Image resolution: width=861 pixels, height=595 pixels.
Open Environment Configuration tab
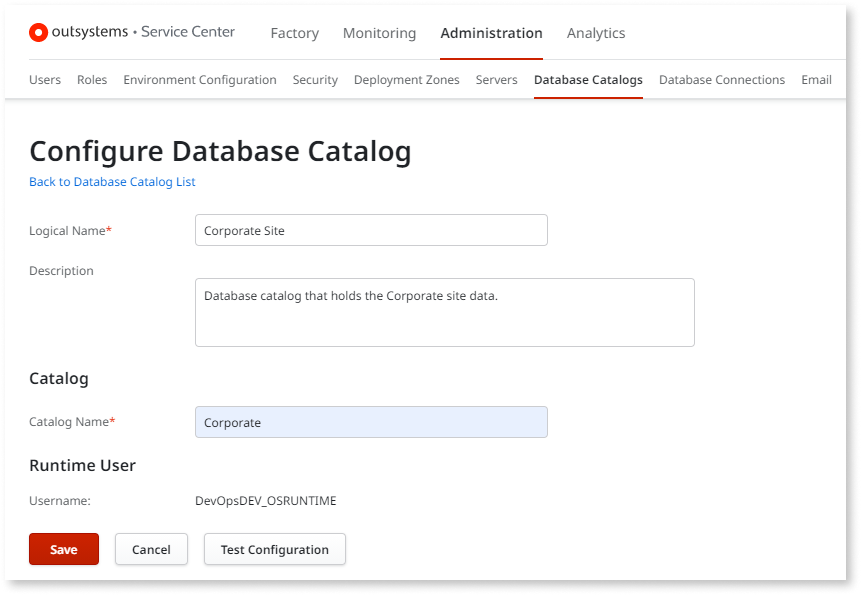[x=200, y=80]
